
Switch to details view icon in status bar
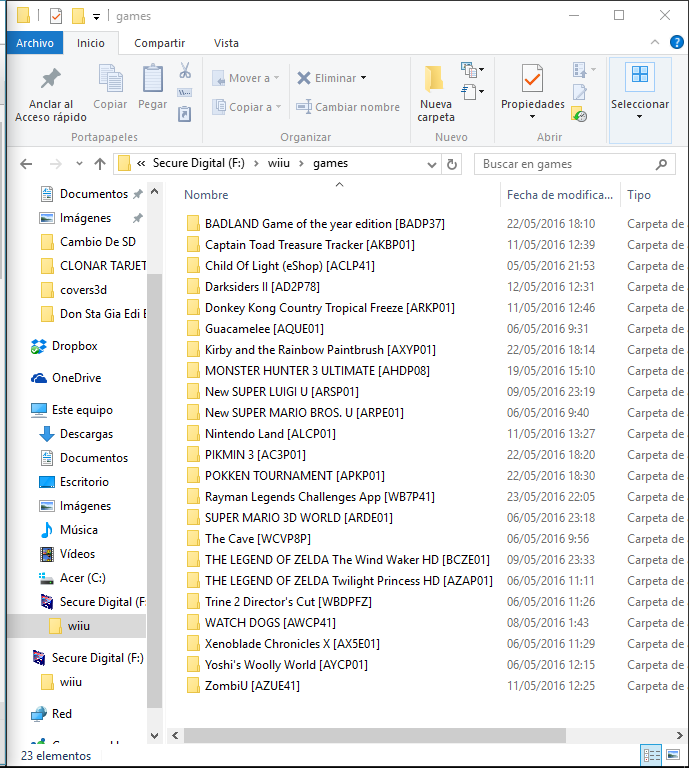point(651,755)
